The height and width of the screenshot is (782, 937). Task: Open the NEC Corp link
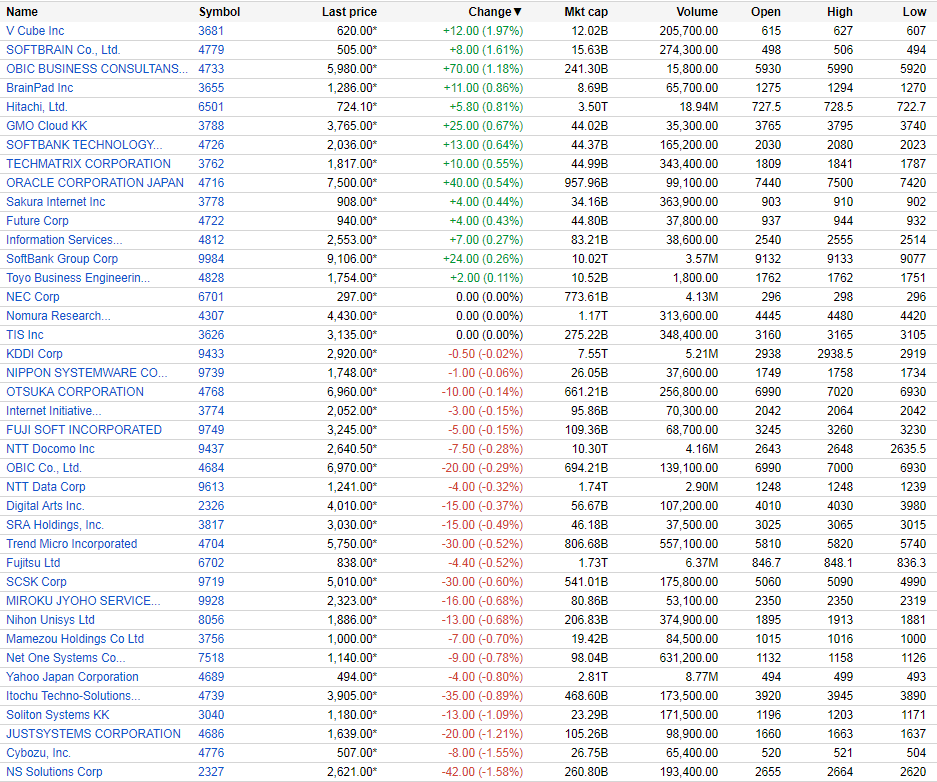33,297
